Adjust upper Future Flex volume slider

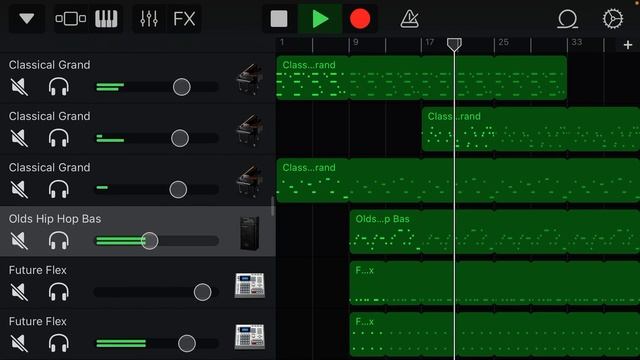202,292
